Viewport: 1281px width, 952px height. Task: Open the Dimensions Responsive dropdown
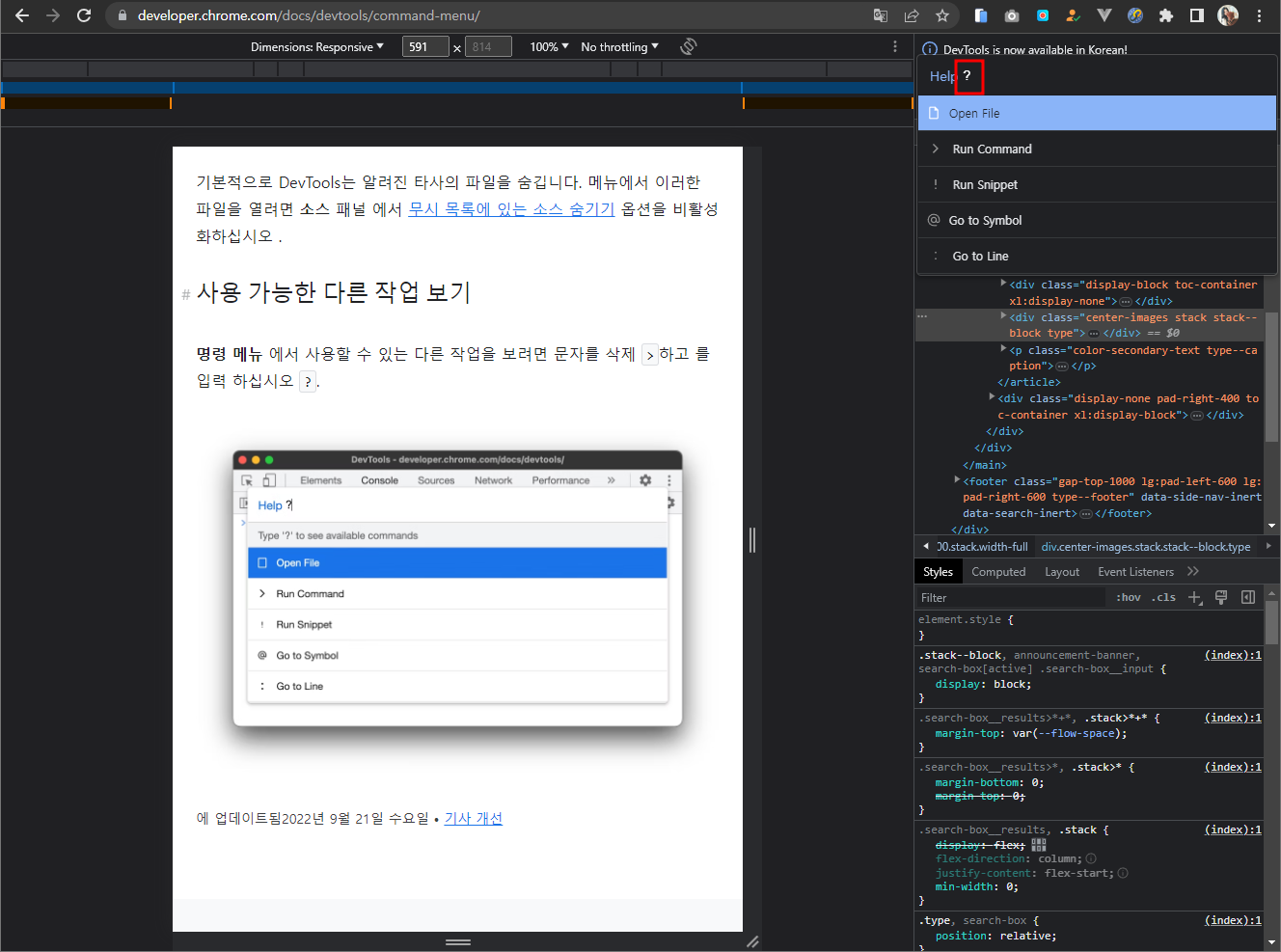tap(317, 46)
